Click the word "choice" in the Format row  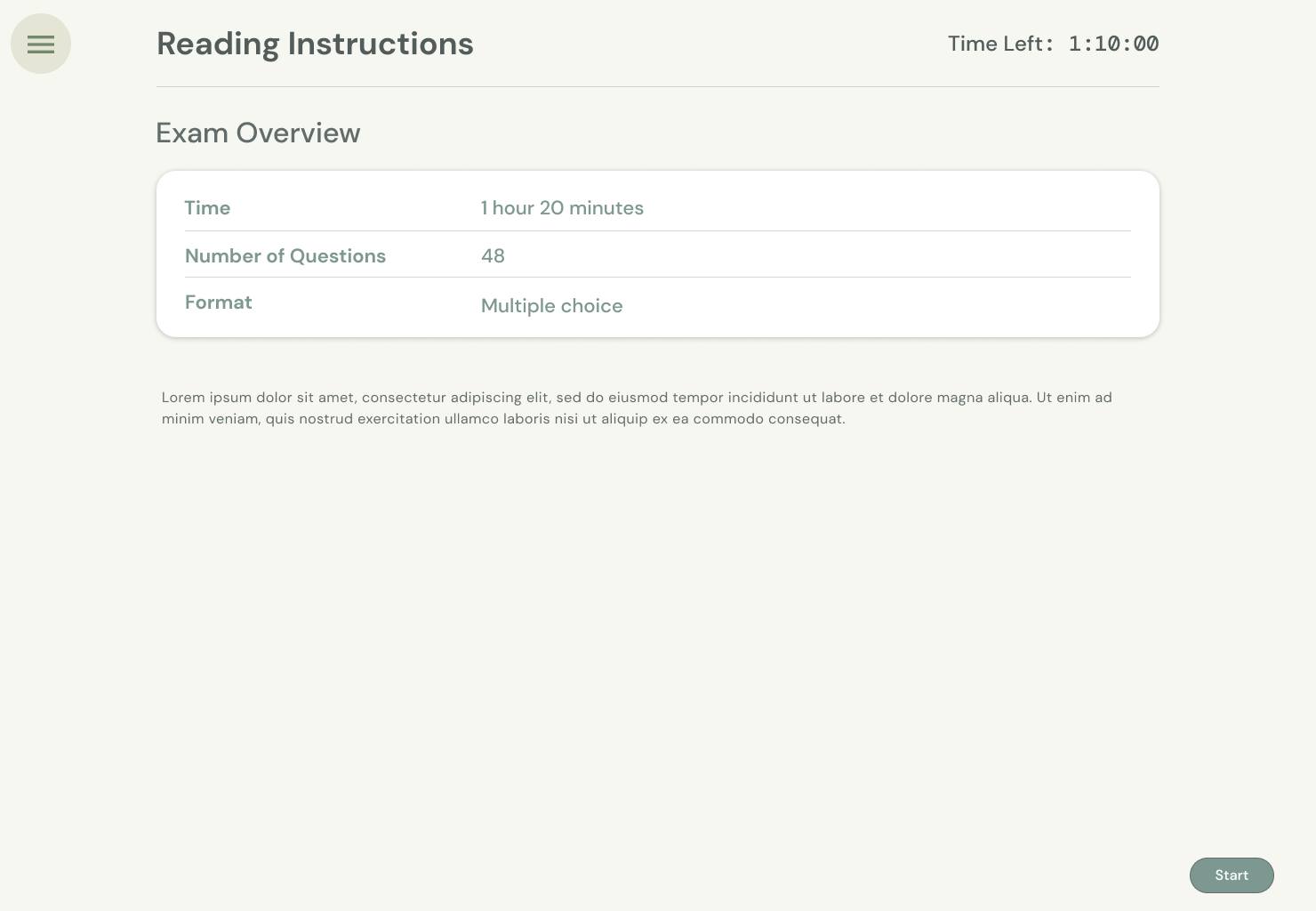coord(591,306)
